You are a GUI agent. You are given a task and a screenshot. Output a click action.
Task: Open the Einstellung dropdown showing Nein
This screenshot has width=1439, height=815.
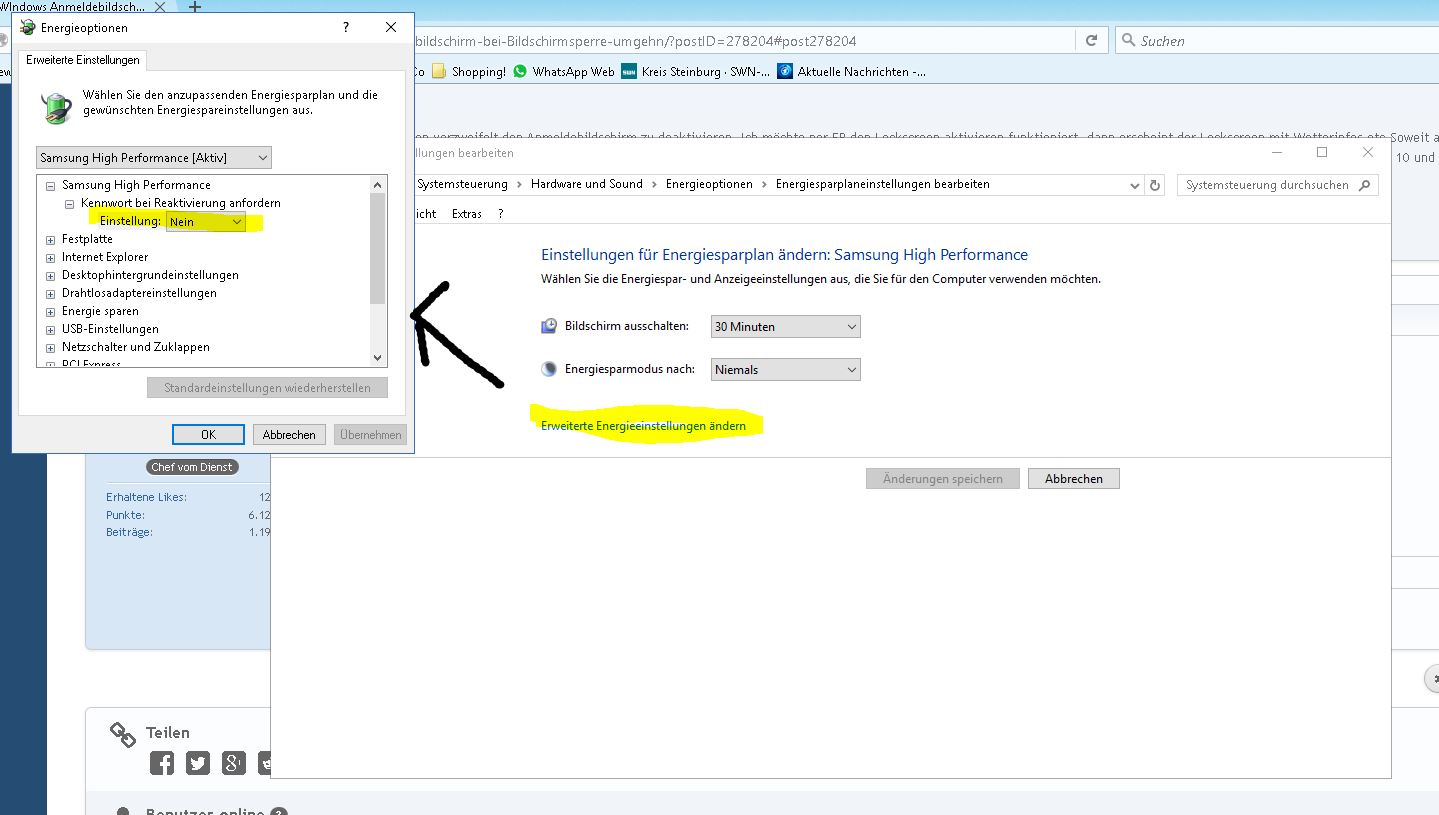click(206, 222)
